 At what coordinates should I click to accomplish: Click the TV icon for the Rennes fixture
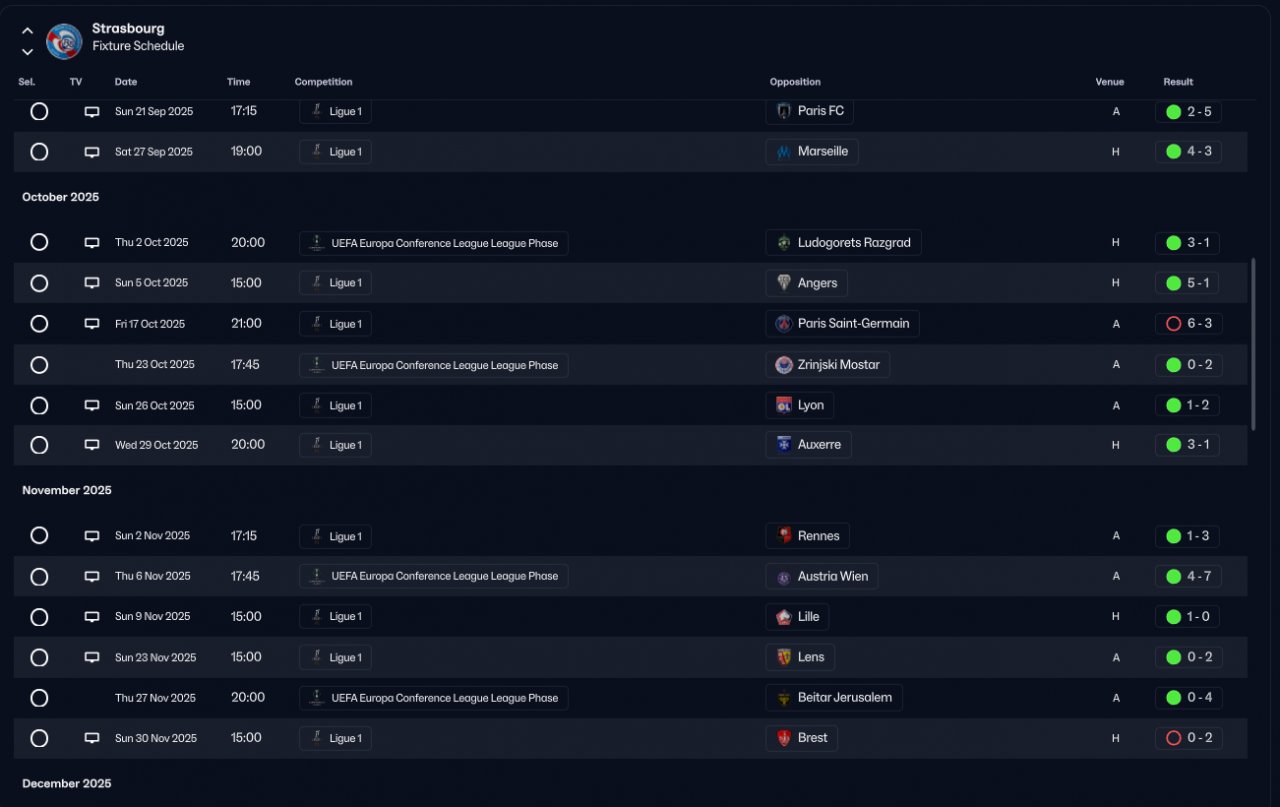pos(92,536)
